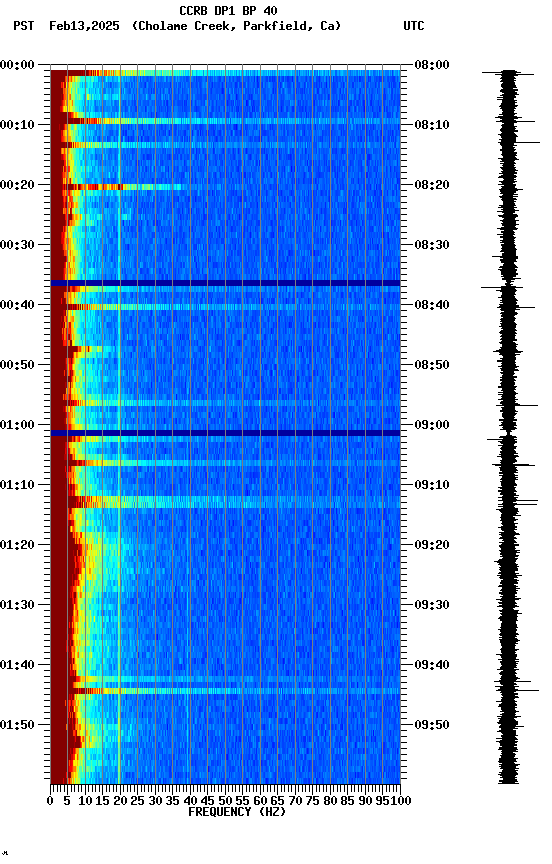The width and height of the screenshot is (552, 864).
Task: Click the 08:00 UTC time label
Action: click(x=432, y=65)
